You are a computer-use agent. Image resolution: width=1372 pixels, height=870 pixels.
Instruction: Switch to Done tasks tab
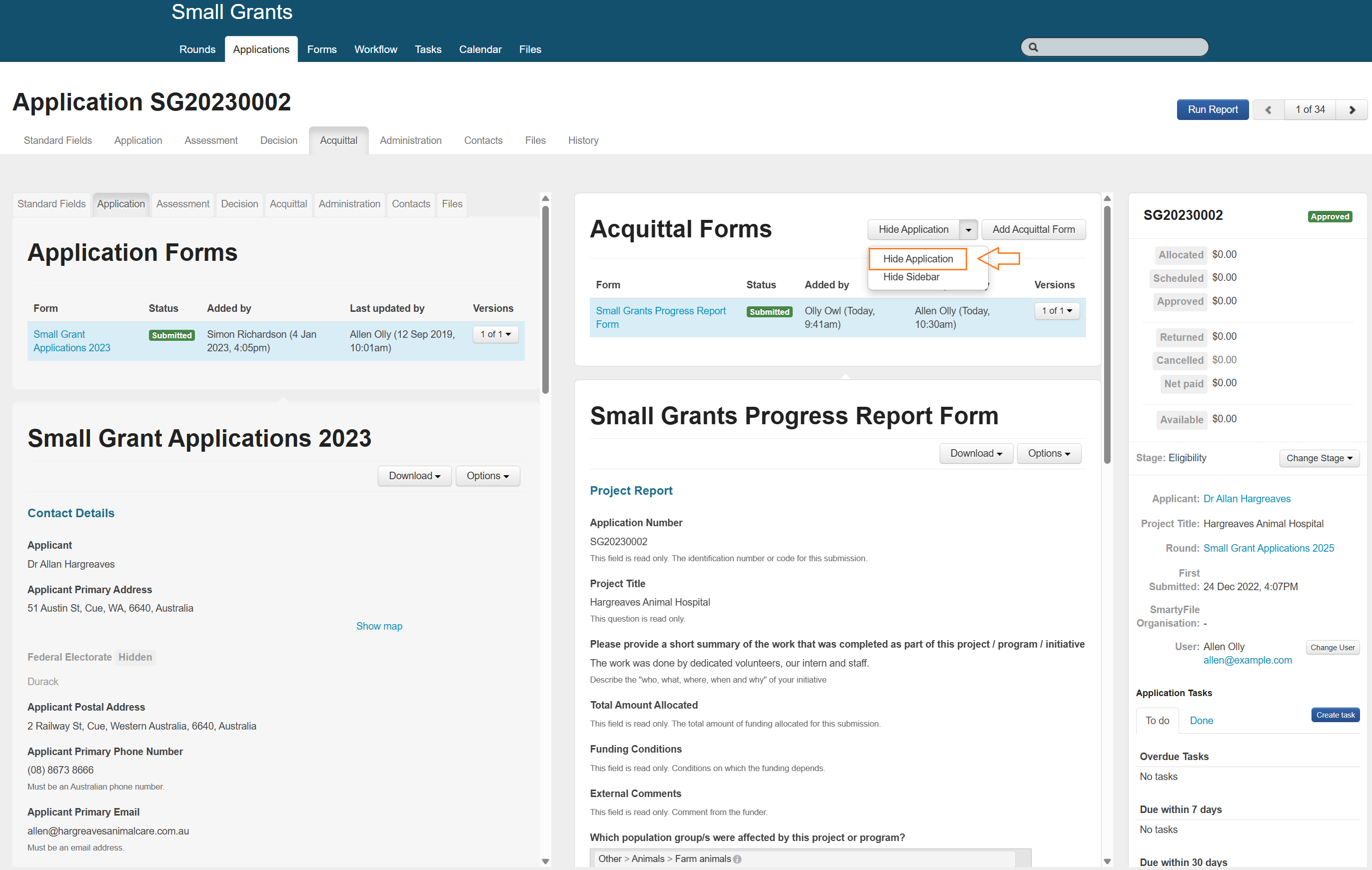[1201, 720]
